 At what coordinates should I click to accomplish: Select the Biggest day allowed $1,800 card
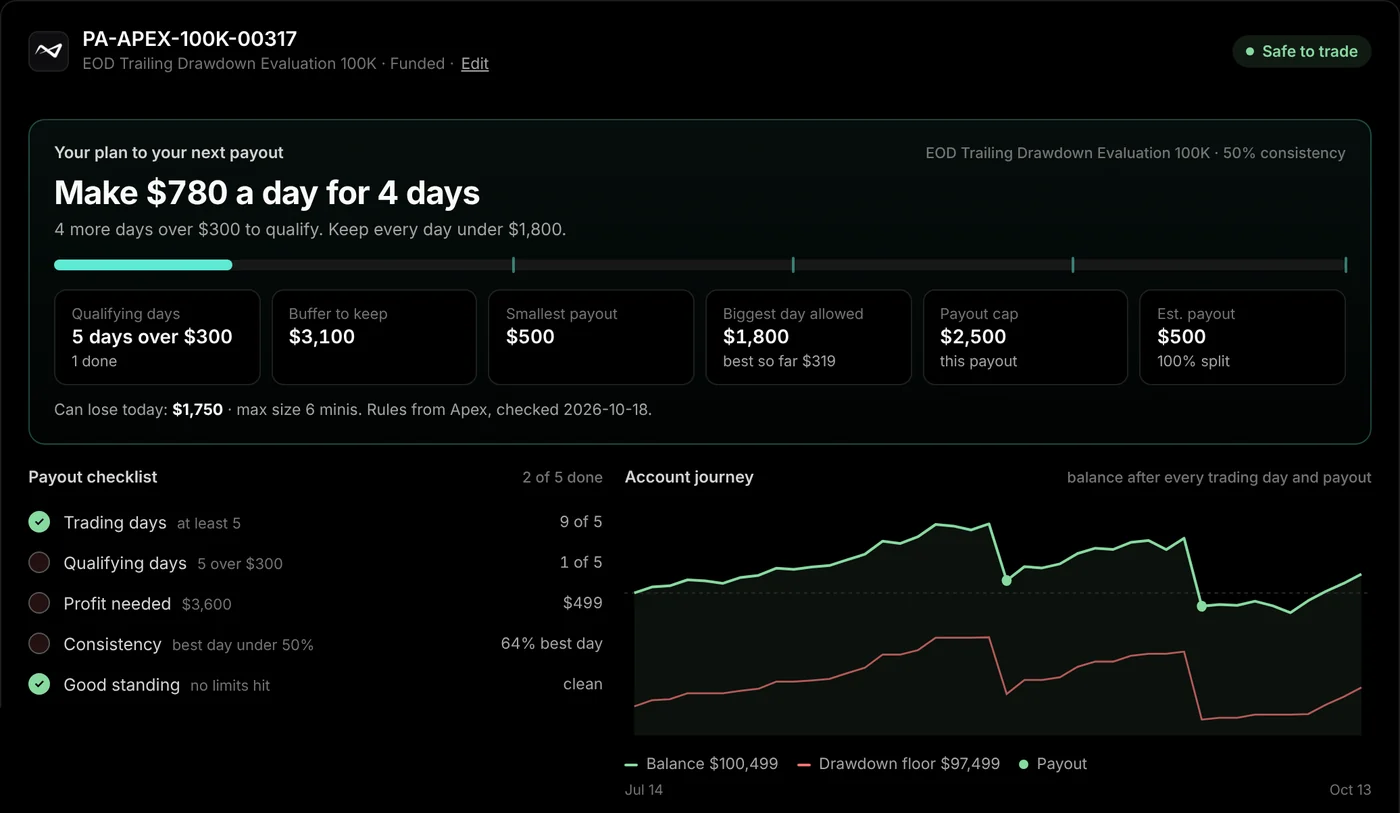(x=808, y=337)
